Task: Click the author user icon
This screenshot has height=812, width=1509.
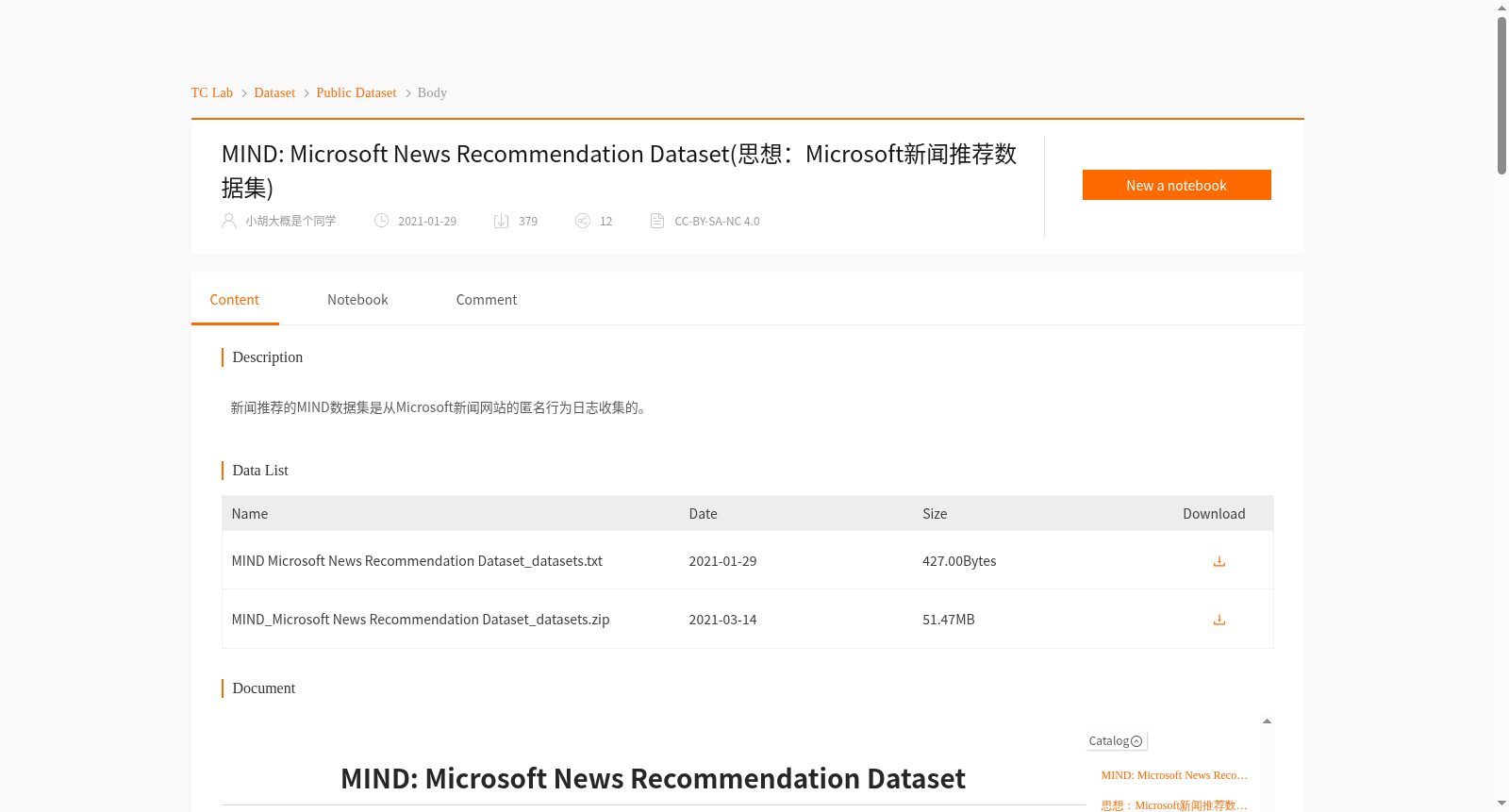Action: pyautogui.click(x=228, y=221)
